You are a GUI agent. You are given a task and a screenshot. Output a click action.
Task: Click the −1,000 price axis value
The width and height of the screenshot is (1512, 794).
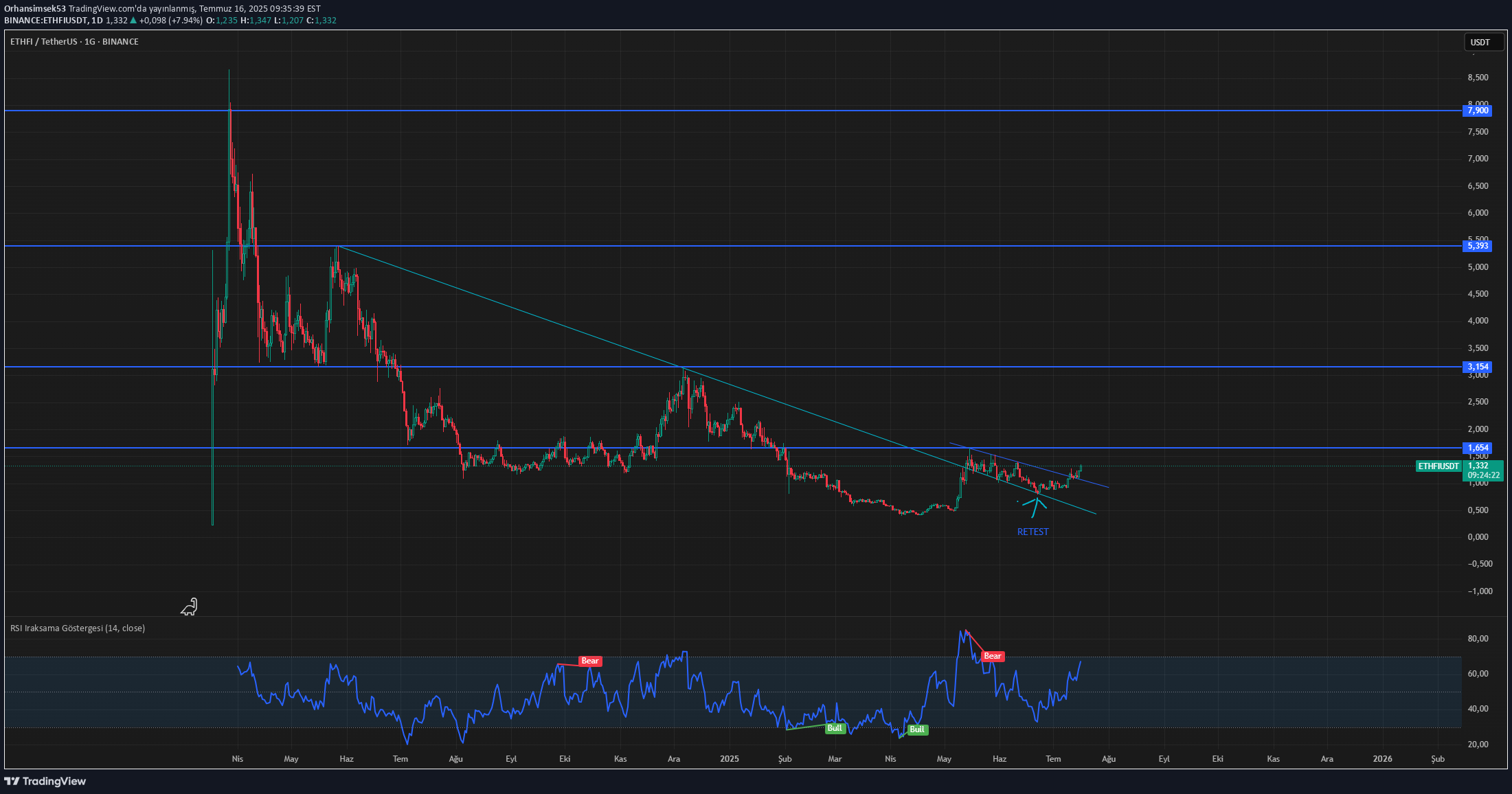(x=1480, y=591)
